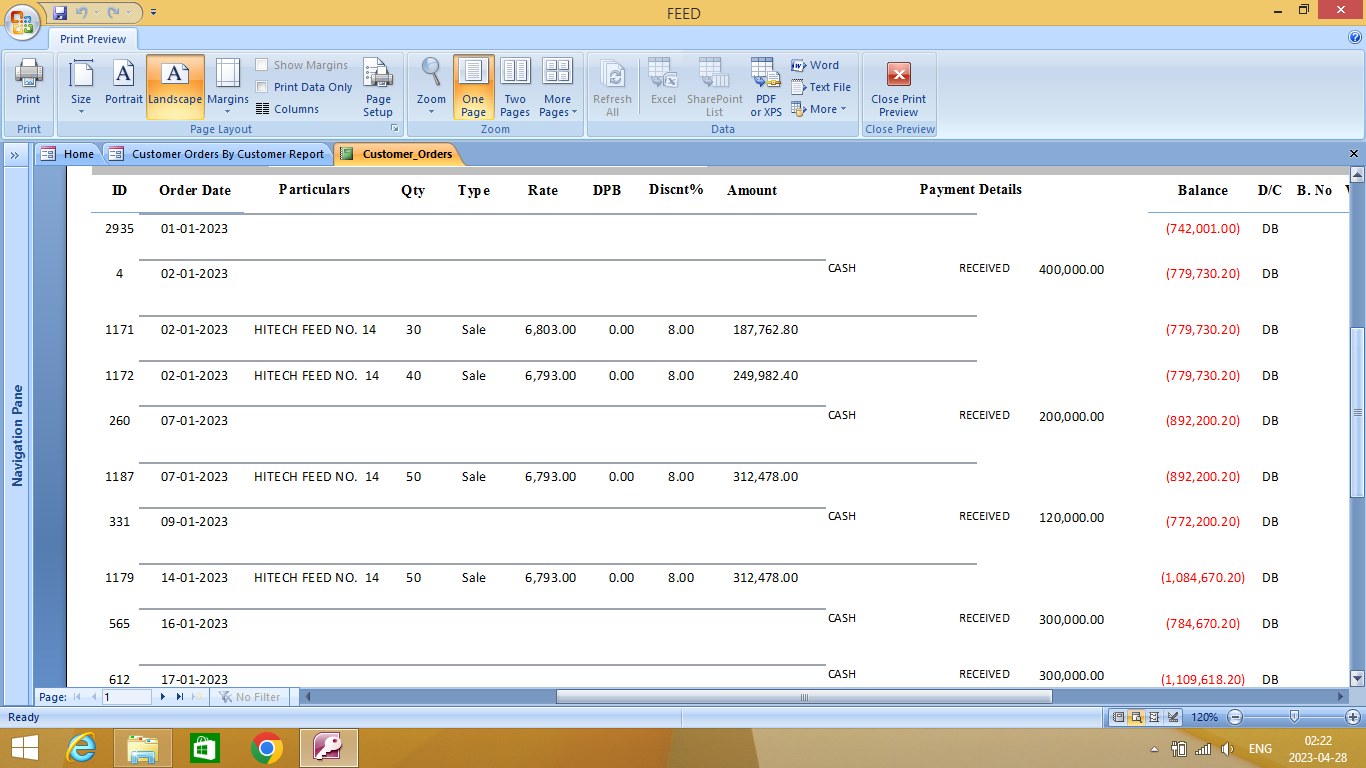Adjust the zoom slider handle

pos(1295,717)
